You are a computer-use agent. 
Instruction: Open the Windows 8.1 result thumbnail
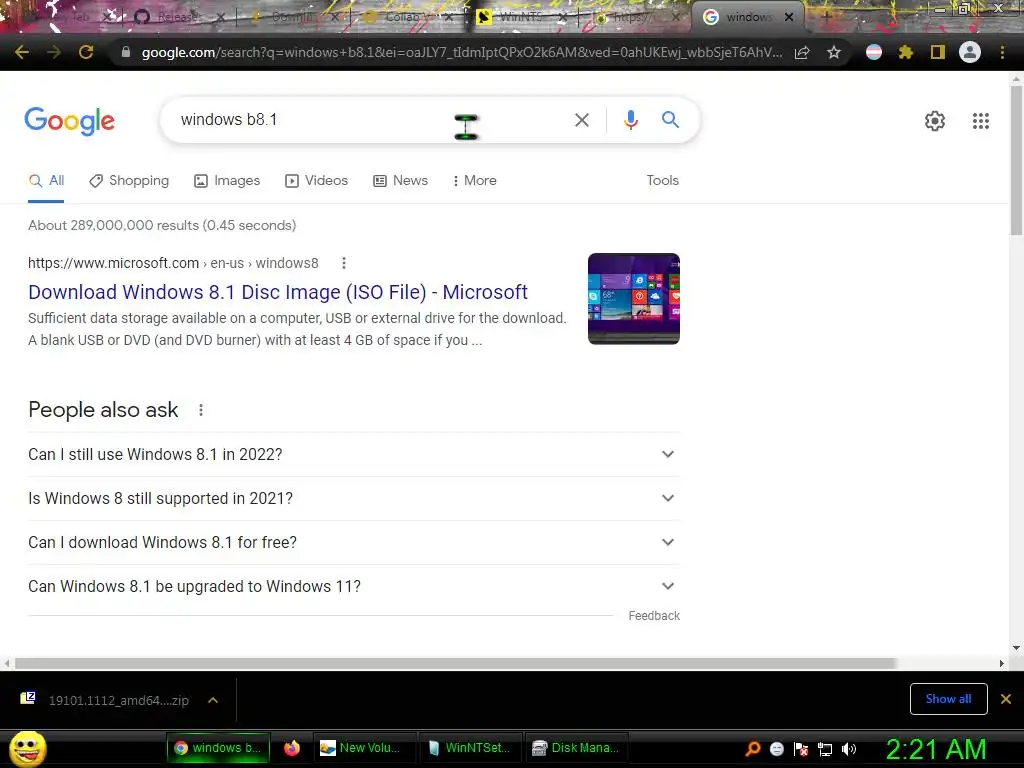tap(633, 298)
